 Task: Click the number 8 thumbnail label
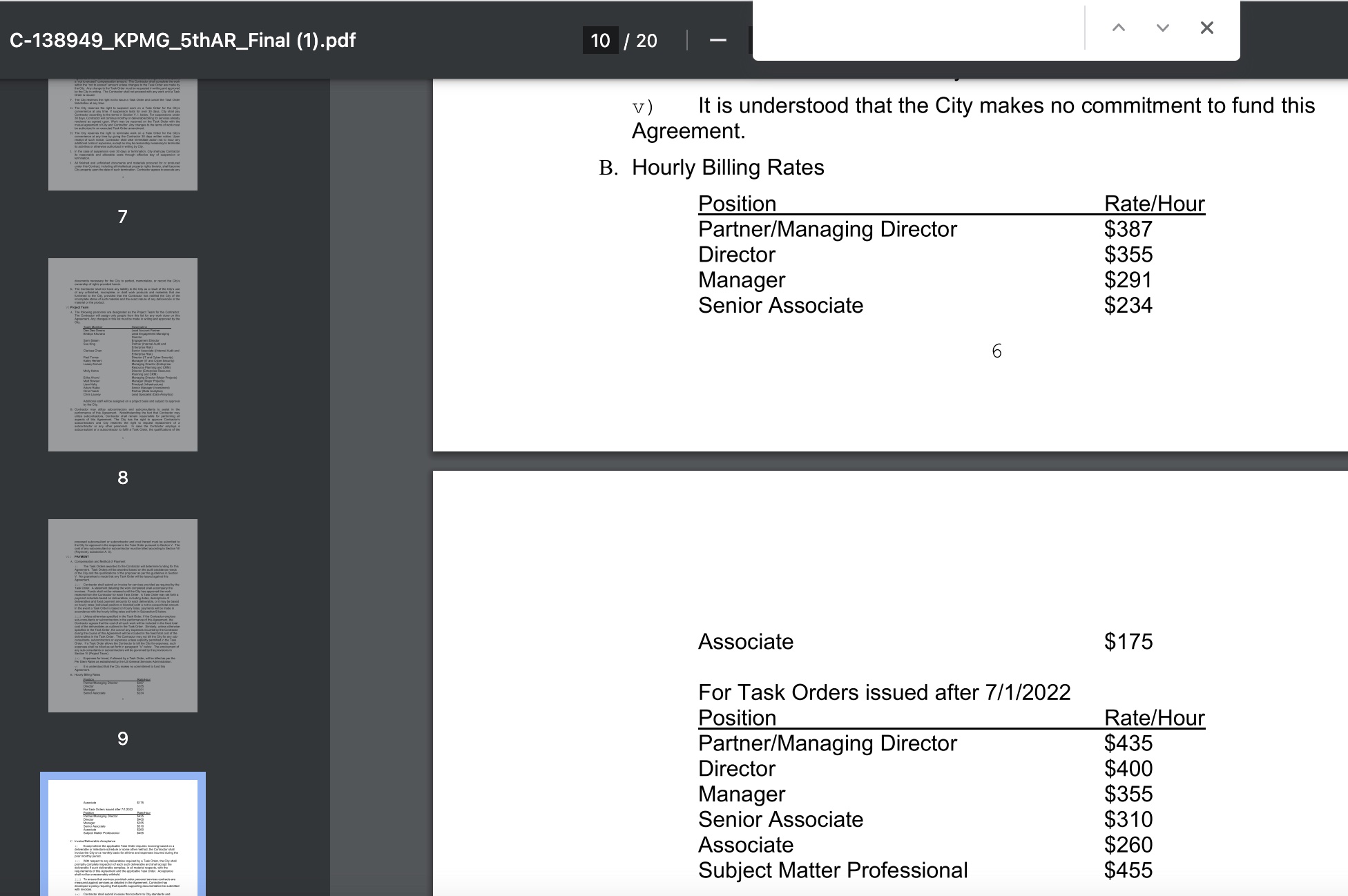[x=123, y=478]
